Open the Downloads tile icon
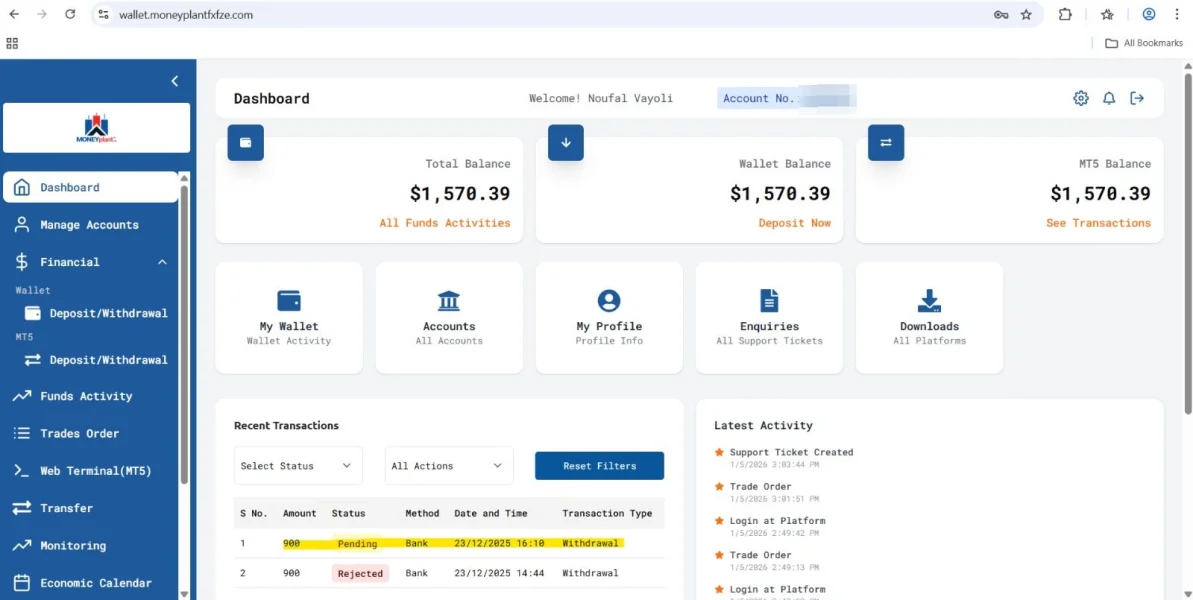Viewport: 1193px width, 600px height. coord(929,301)
